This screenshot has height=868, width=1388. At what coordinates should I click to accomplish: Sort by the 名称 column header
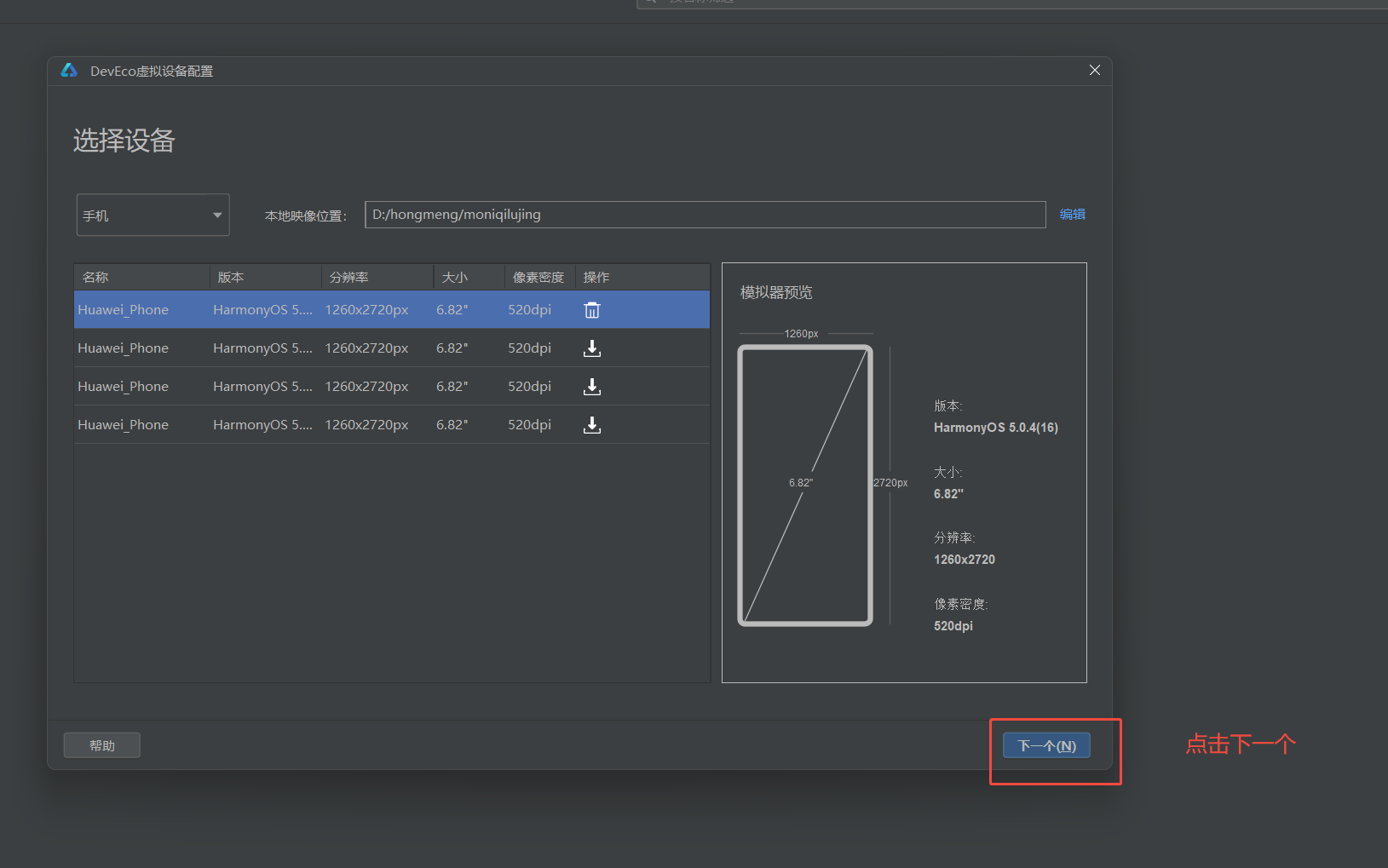point(142,278)
